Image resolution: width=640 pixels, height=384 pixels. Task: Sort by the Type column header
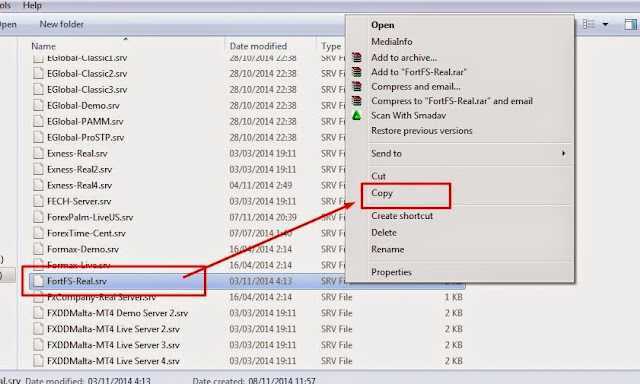point(331,46)
